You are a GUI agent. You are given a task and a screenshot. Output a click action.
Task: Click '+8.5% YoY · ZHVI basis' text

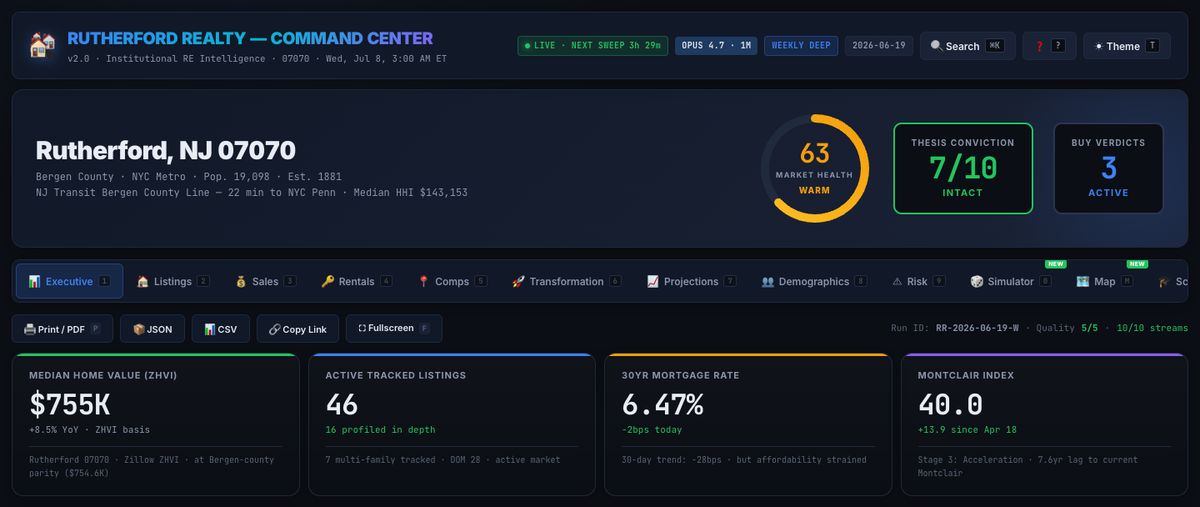(94, 430)
